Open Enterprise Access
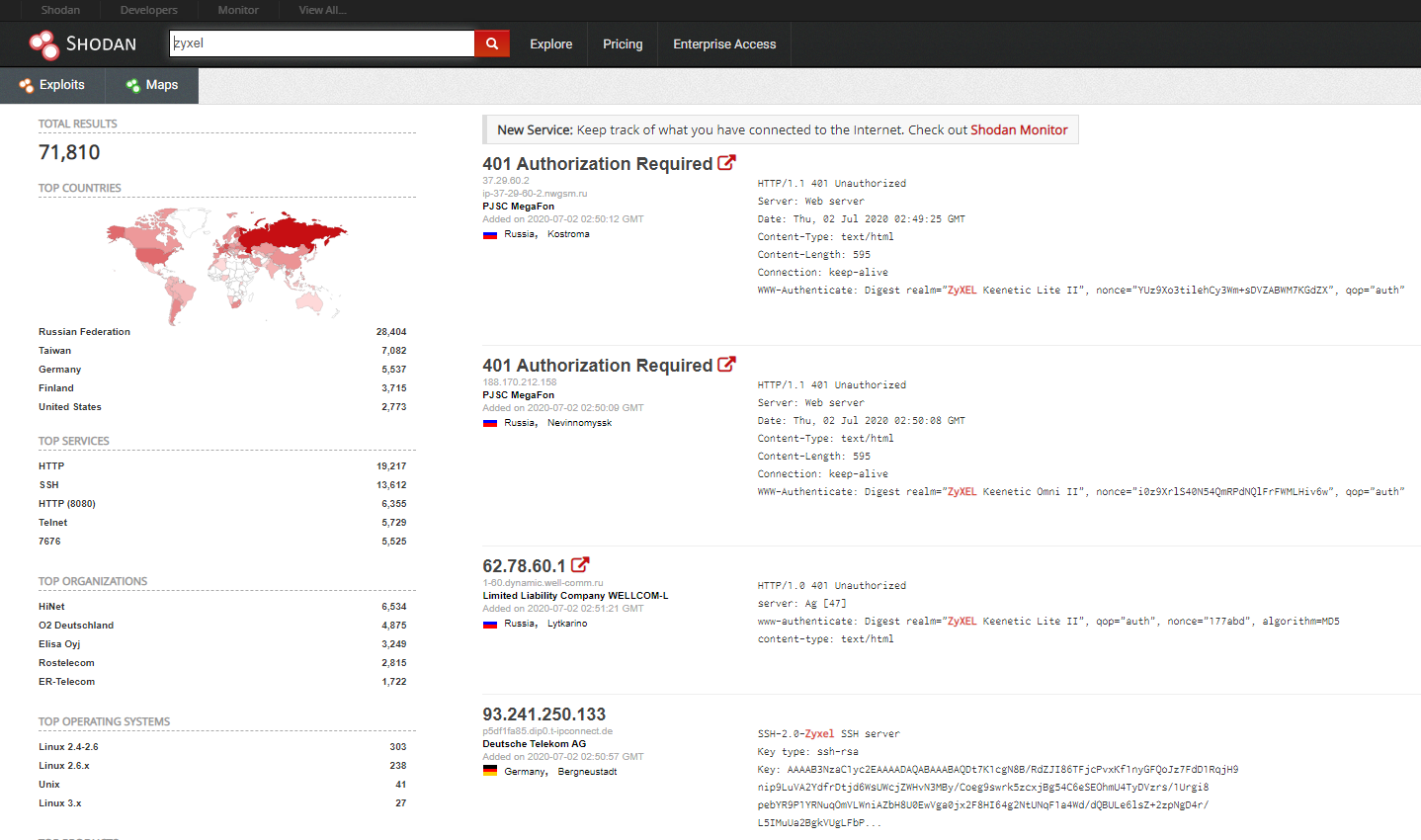 click(724, 44)
